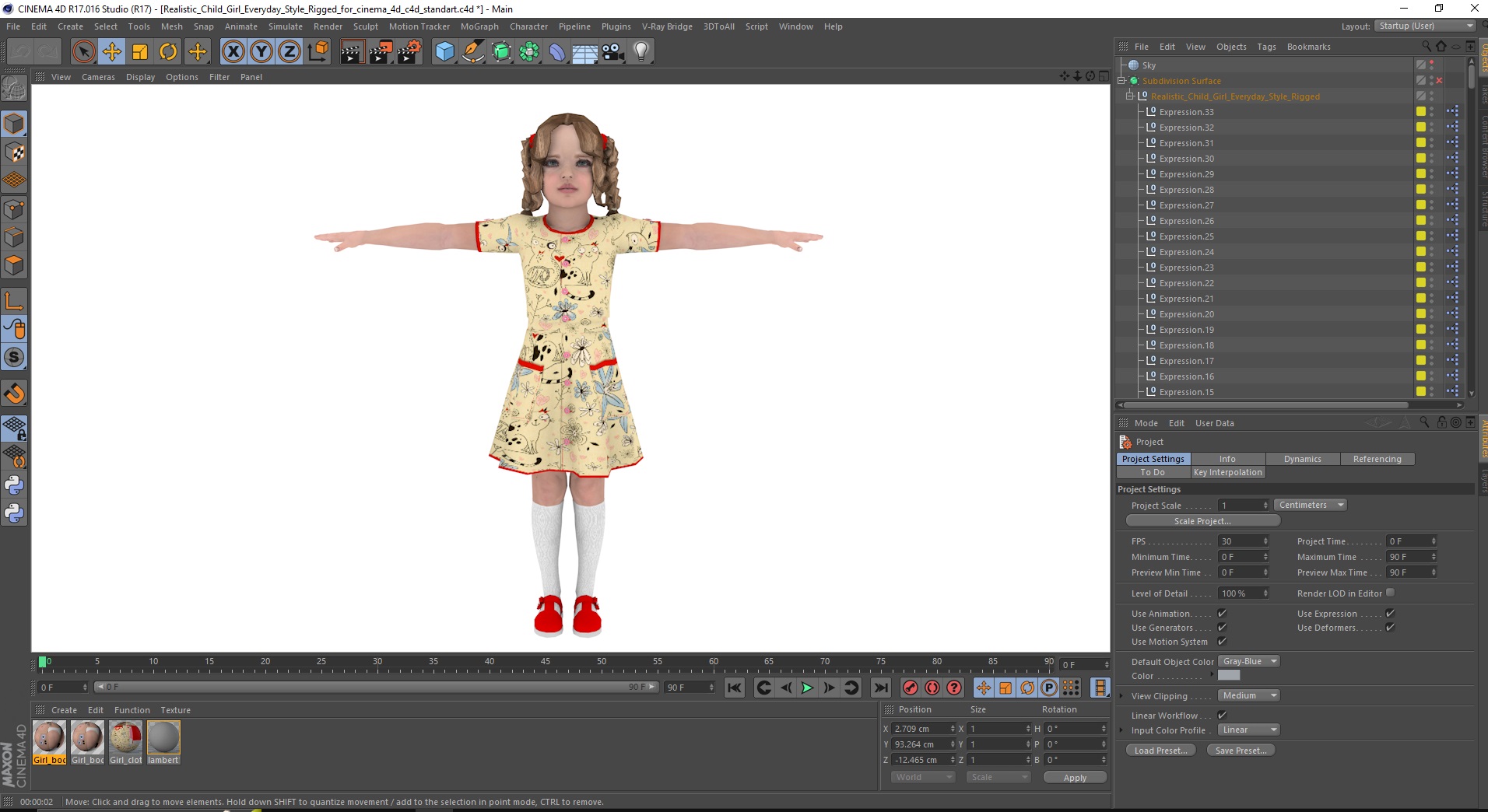The image size is (1488, 812).
Task: Click Record Active Objects button
Action: pyautogui.click(x=910, y=688)
